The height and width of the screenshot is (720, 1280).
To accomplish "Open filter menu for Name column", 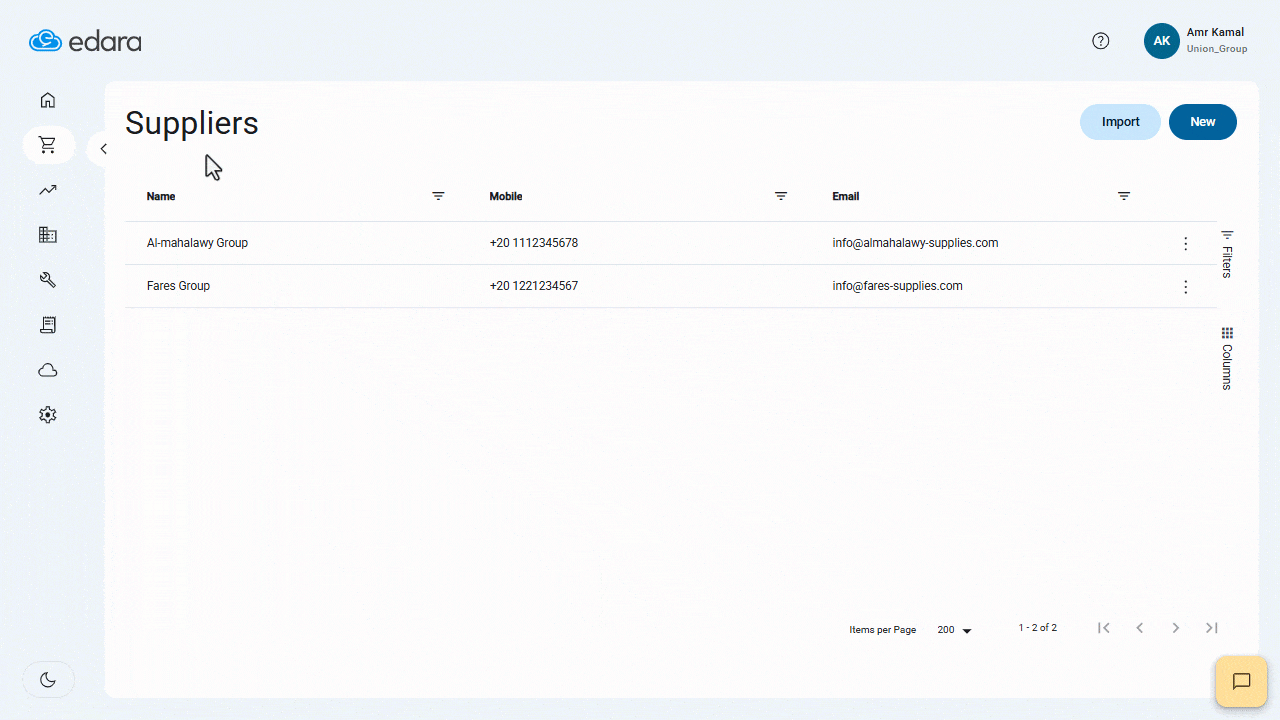I will [x=438, y=196].
